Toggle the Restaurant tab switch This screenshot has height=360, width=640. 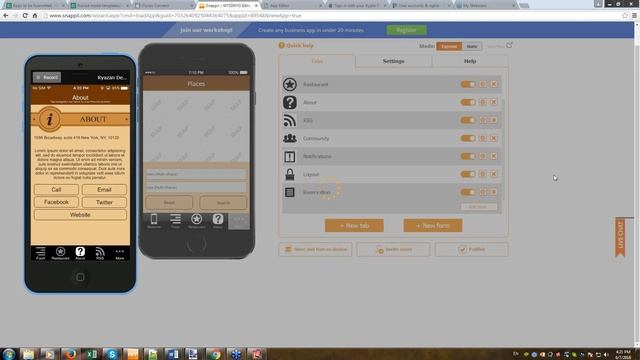click(x=468, y=84)
